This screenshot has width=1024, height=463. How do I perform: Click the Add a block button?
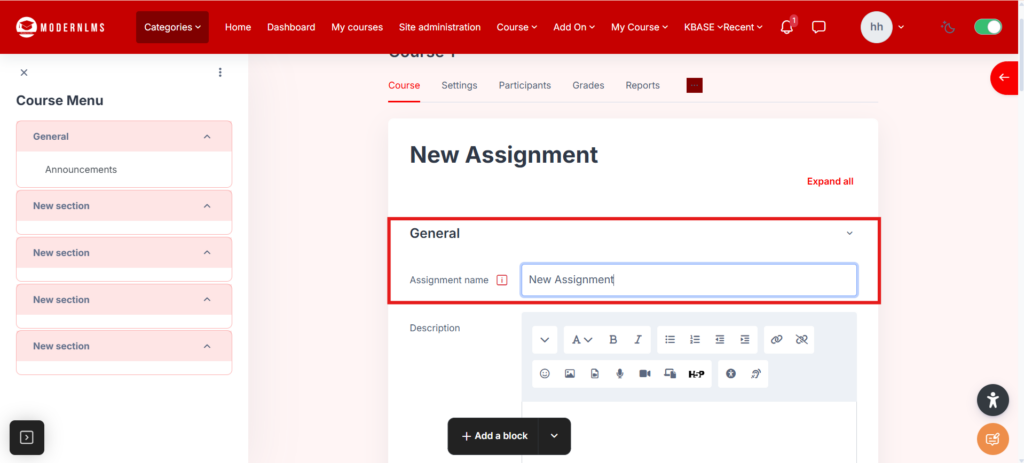pyautogui.click(x=494, y=436)
